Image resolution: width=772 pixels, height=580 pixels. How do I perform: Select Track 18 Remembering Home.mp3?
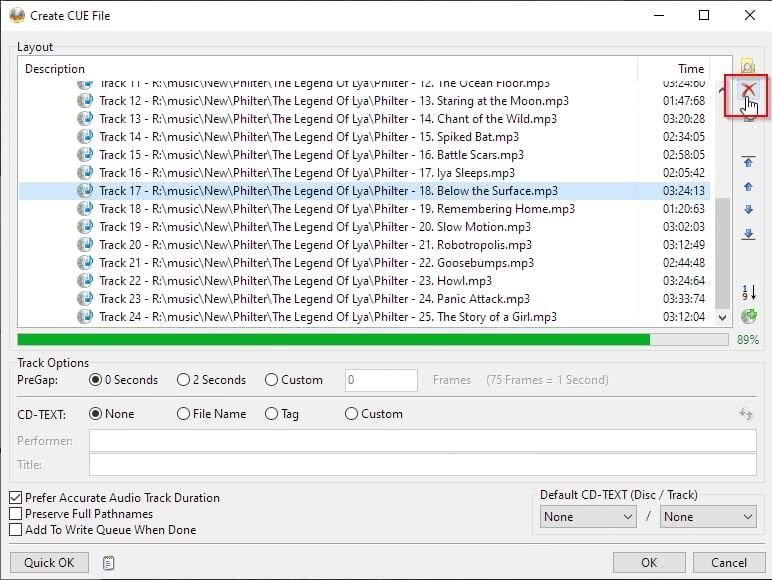click(x=364, y=209)
